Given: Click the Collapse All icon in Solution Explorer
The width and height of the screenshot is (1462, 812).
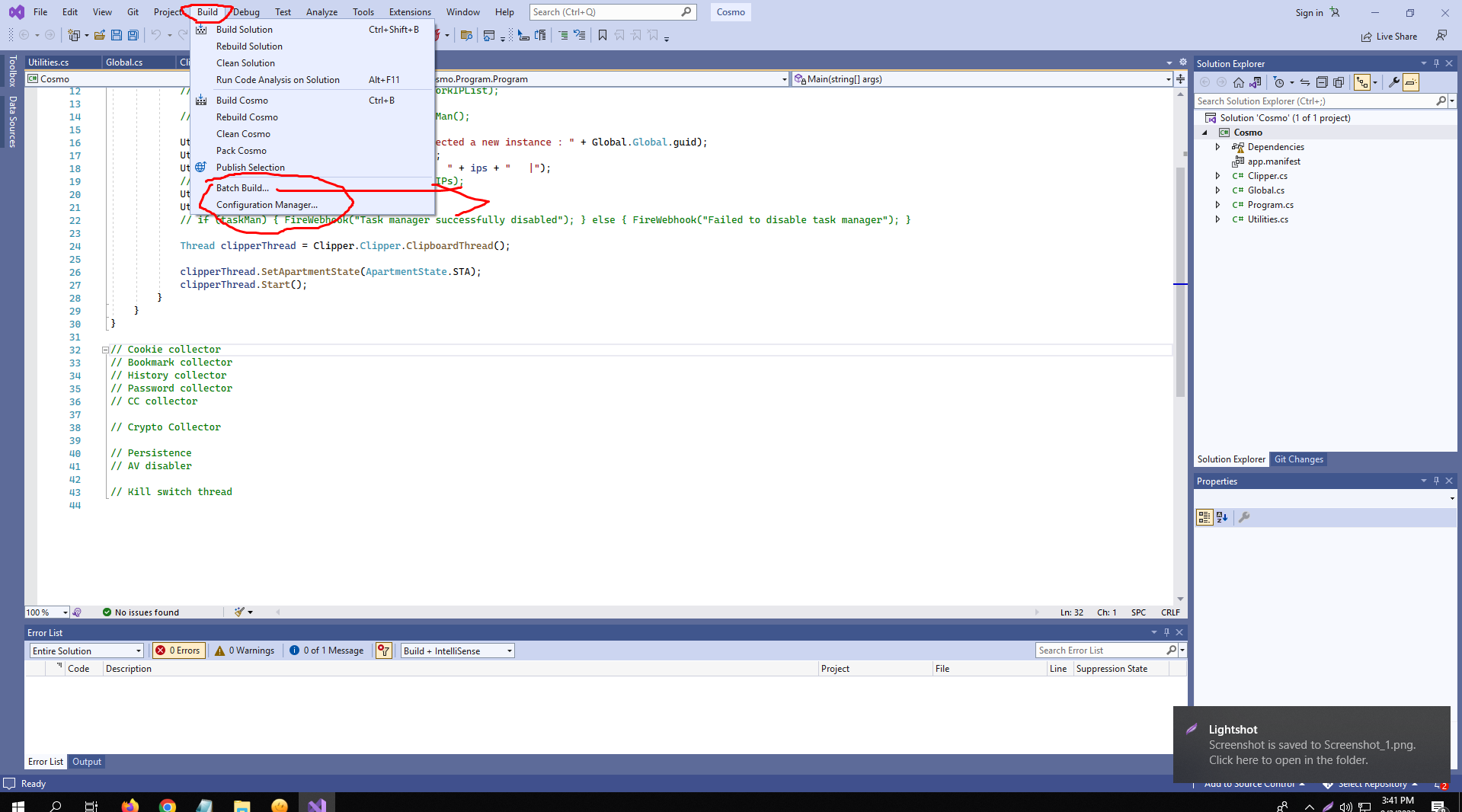Looking at the screenshot, I should 1322,82.
